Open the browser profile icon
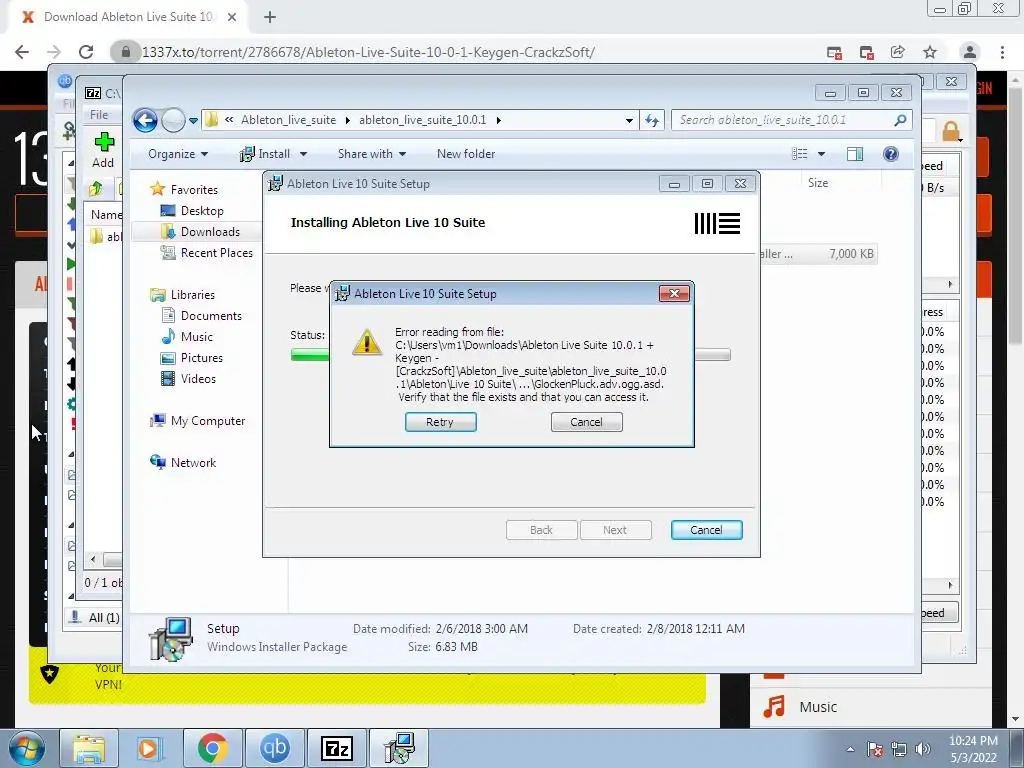Viewport: 1024px width, 768px height. tap(970, 52)
